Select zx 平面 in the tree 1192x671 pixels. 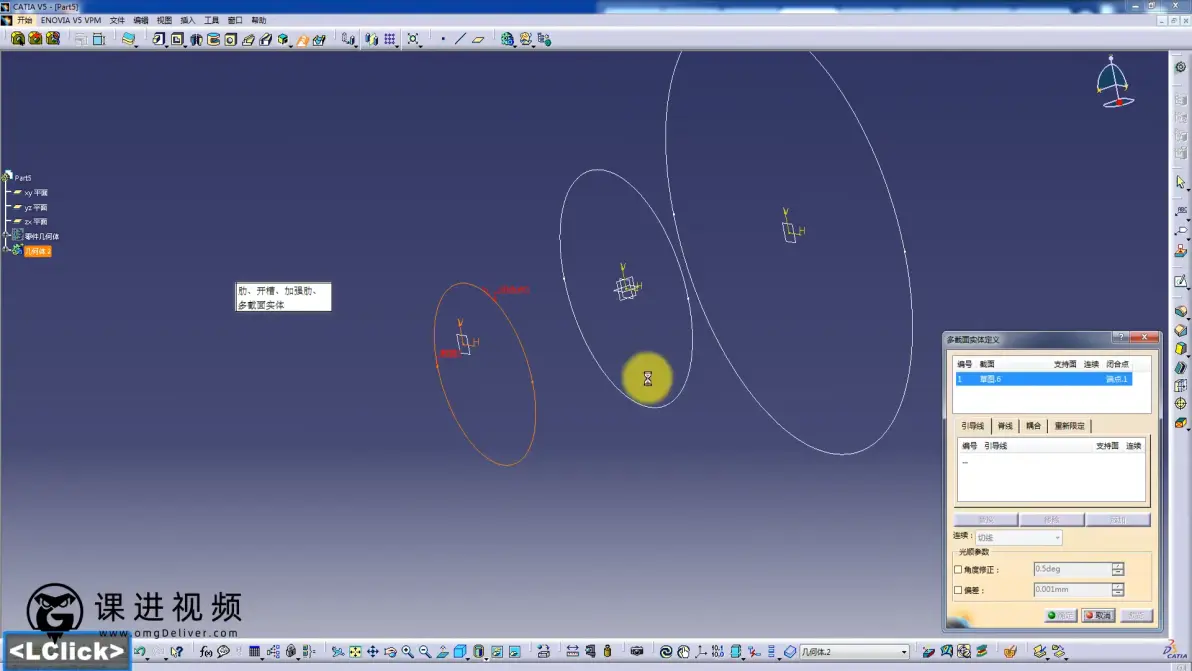click(36, 222)
